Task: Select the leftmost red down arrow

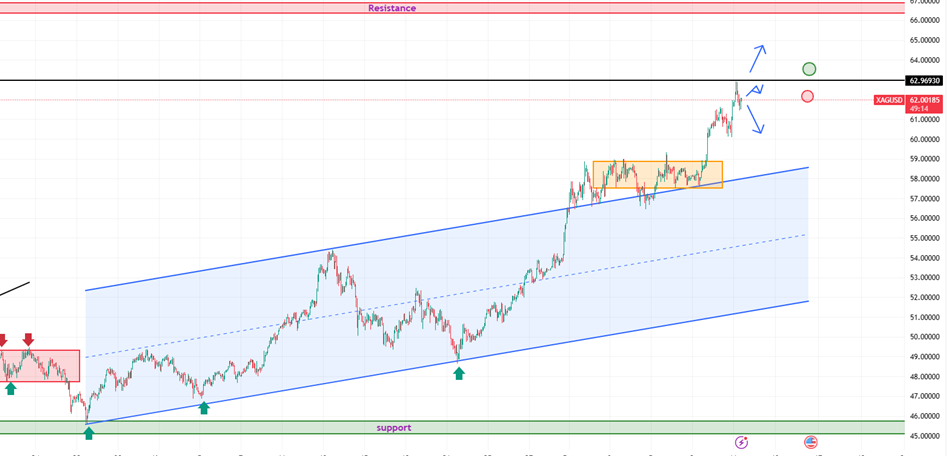Action: point(2,341)
